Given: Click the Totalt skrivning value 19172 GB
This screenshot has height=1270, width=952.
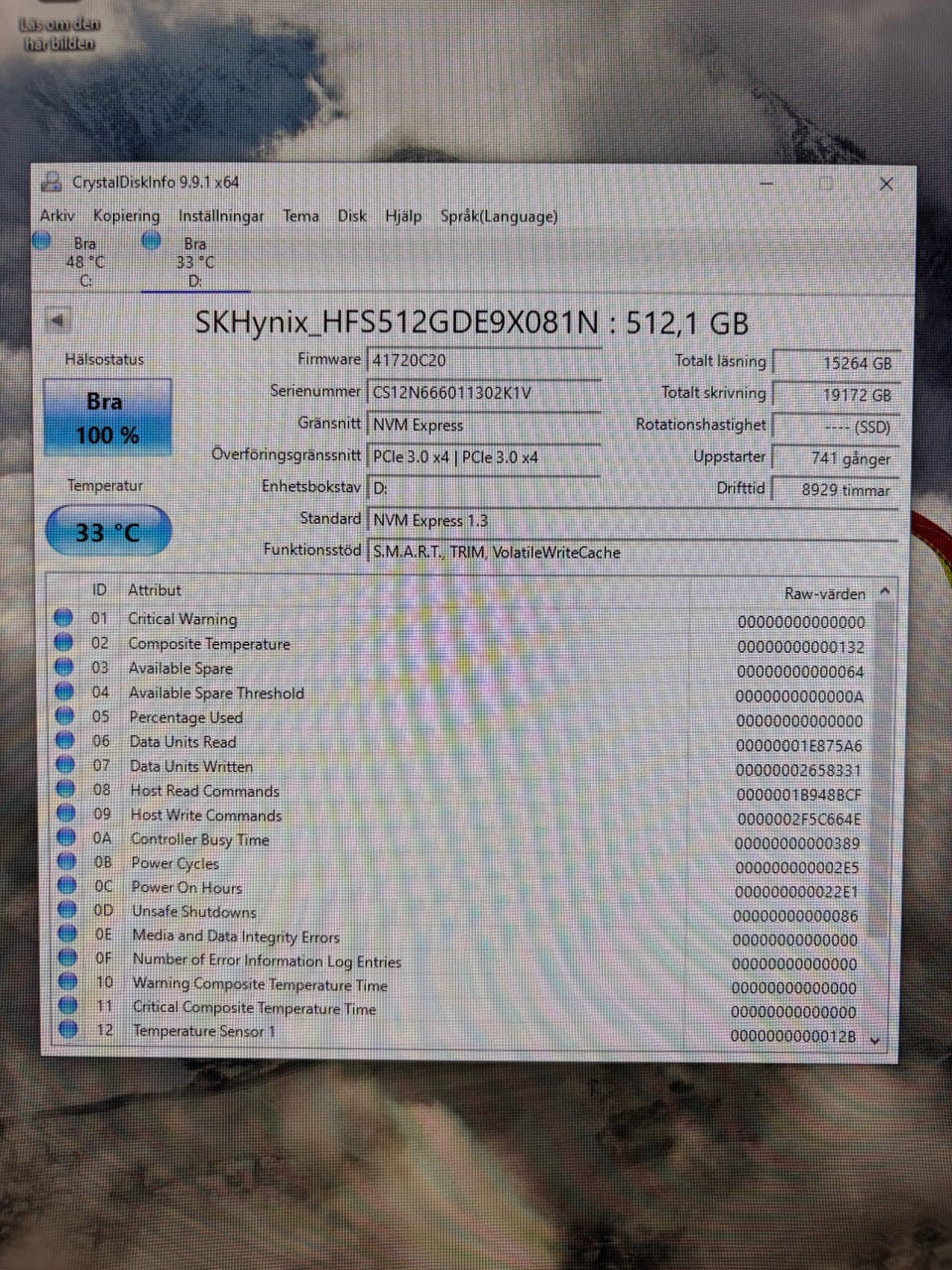Looking at the screenshot, I should pos(835,395).
